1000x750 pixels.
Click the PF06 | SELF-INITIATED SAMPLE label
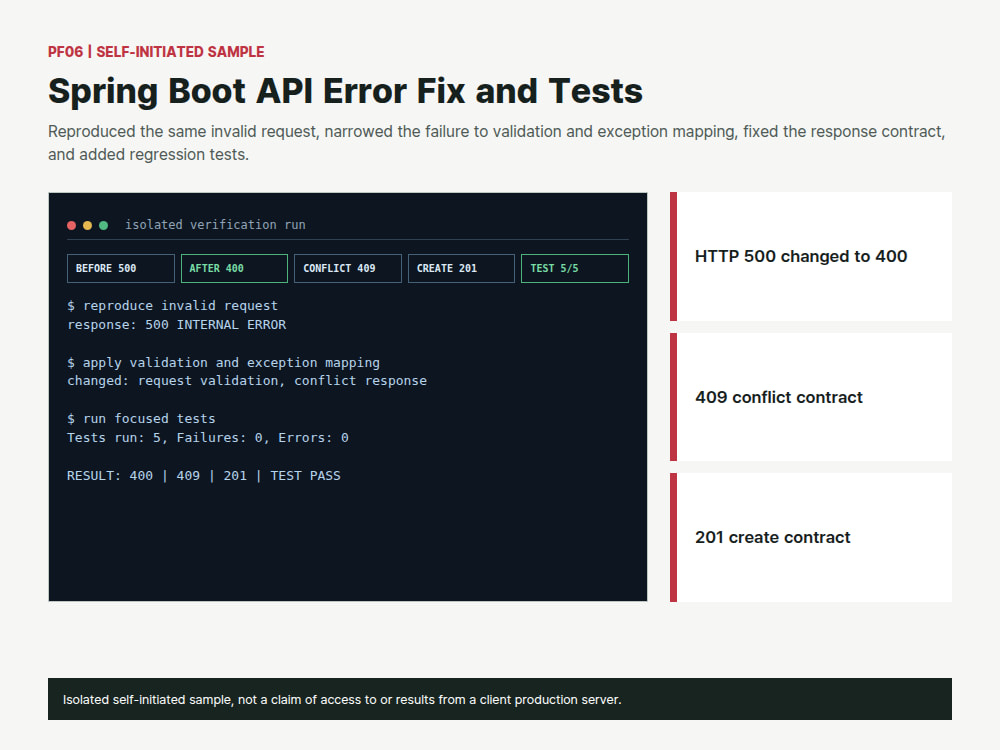156,52
